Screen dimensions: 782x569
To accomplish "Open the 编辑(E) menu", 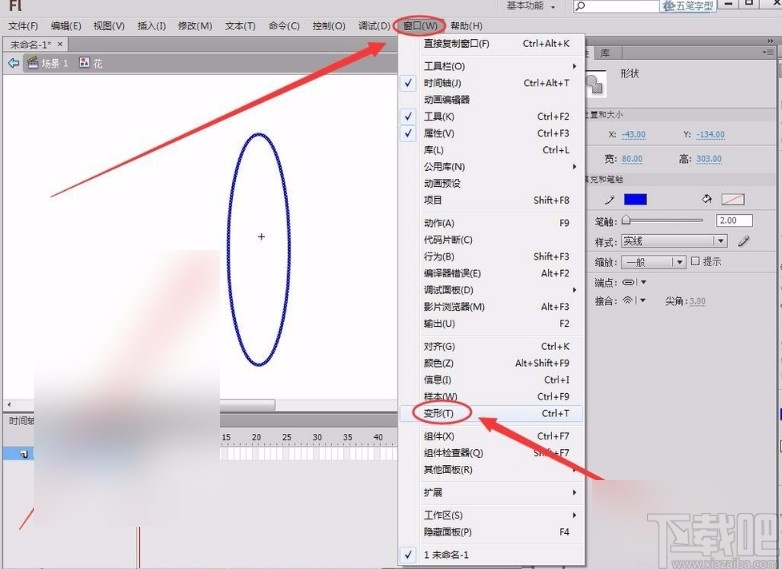I will point(66,26).
